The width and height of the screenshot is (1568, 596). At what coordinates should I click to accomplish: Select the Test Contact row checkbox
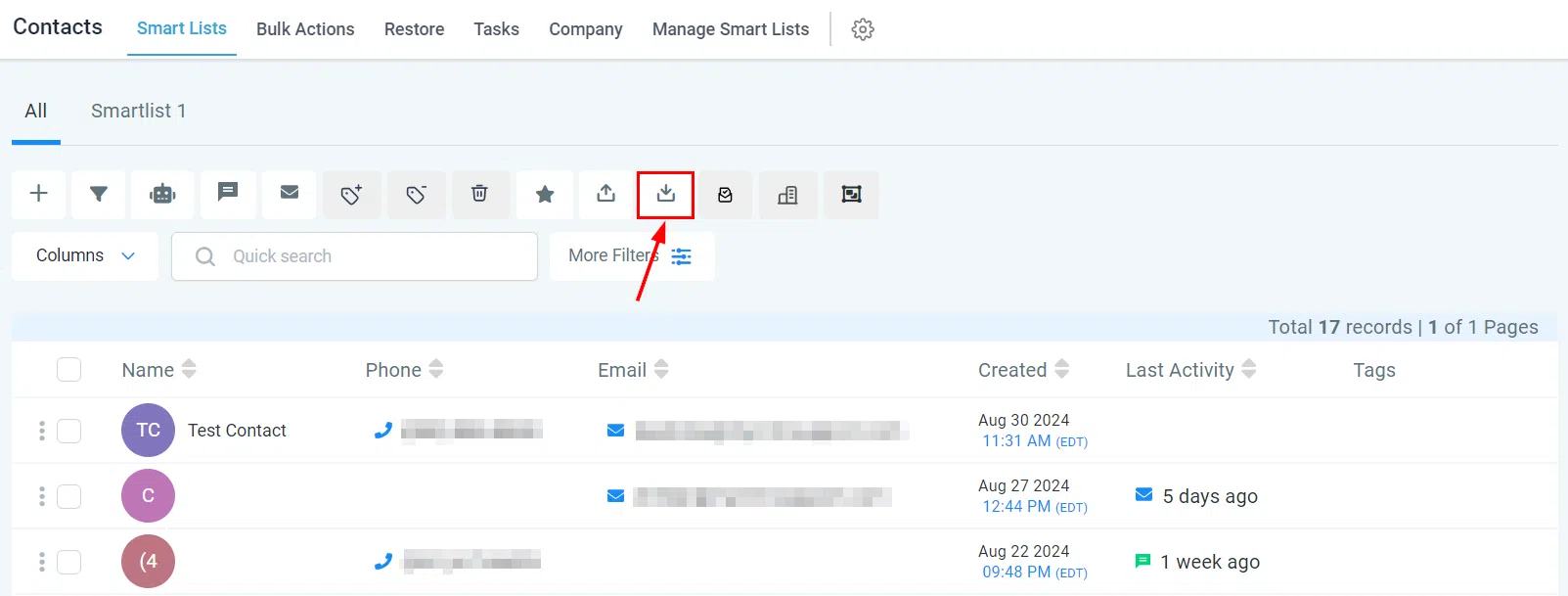tap(68, 431)
